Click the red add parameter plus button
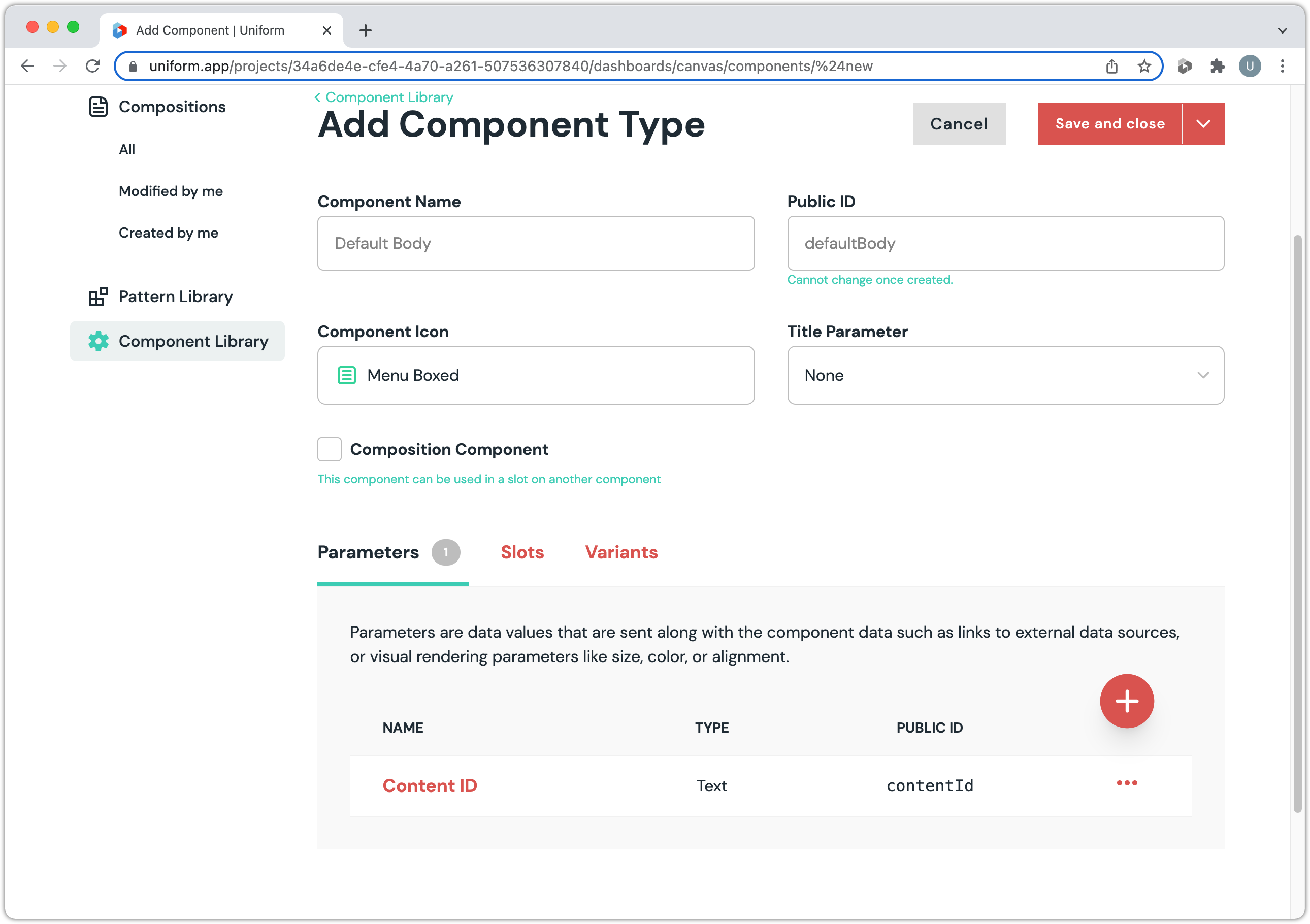The width and height of the screenshot is (1310, 924). (x=1126, y=701)
